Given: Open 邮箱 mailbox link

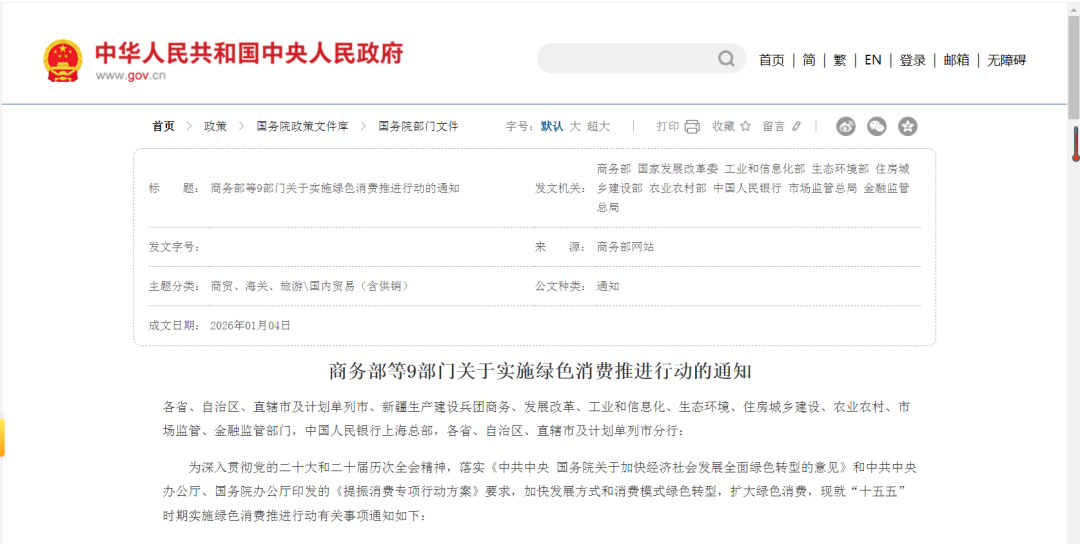Looking at the screenshot, I should [957, 60].
